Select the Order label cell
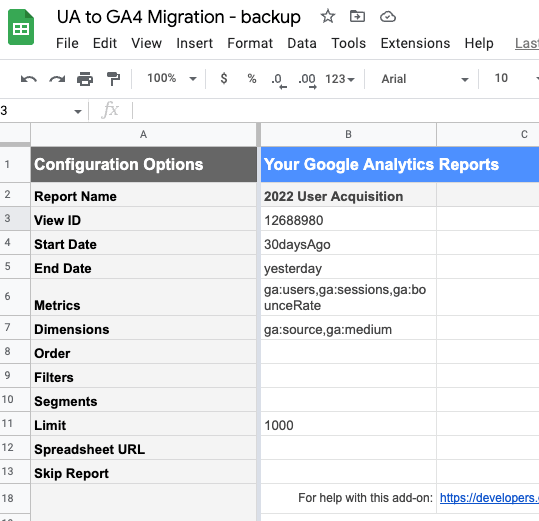Screen dimensions: 539x521 point(144,352)
